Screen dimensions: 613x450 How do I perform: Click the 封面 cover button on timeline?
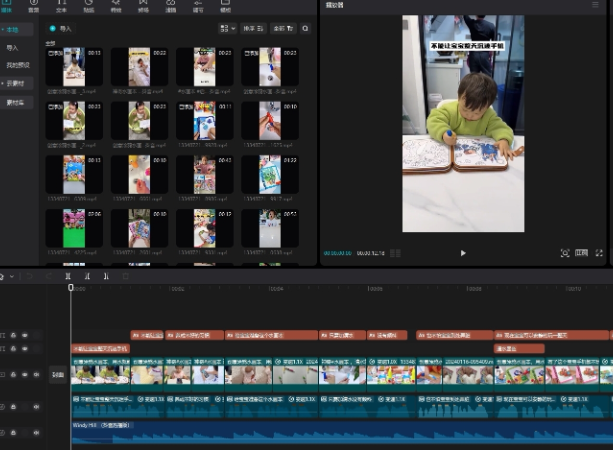coord(58,375)
